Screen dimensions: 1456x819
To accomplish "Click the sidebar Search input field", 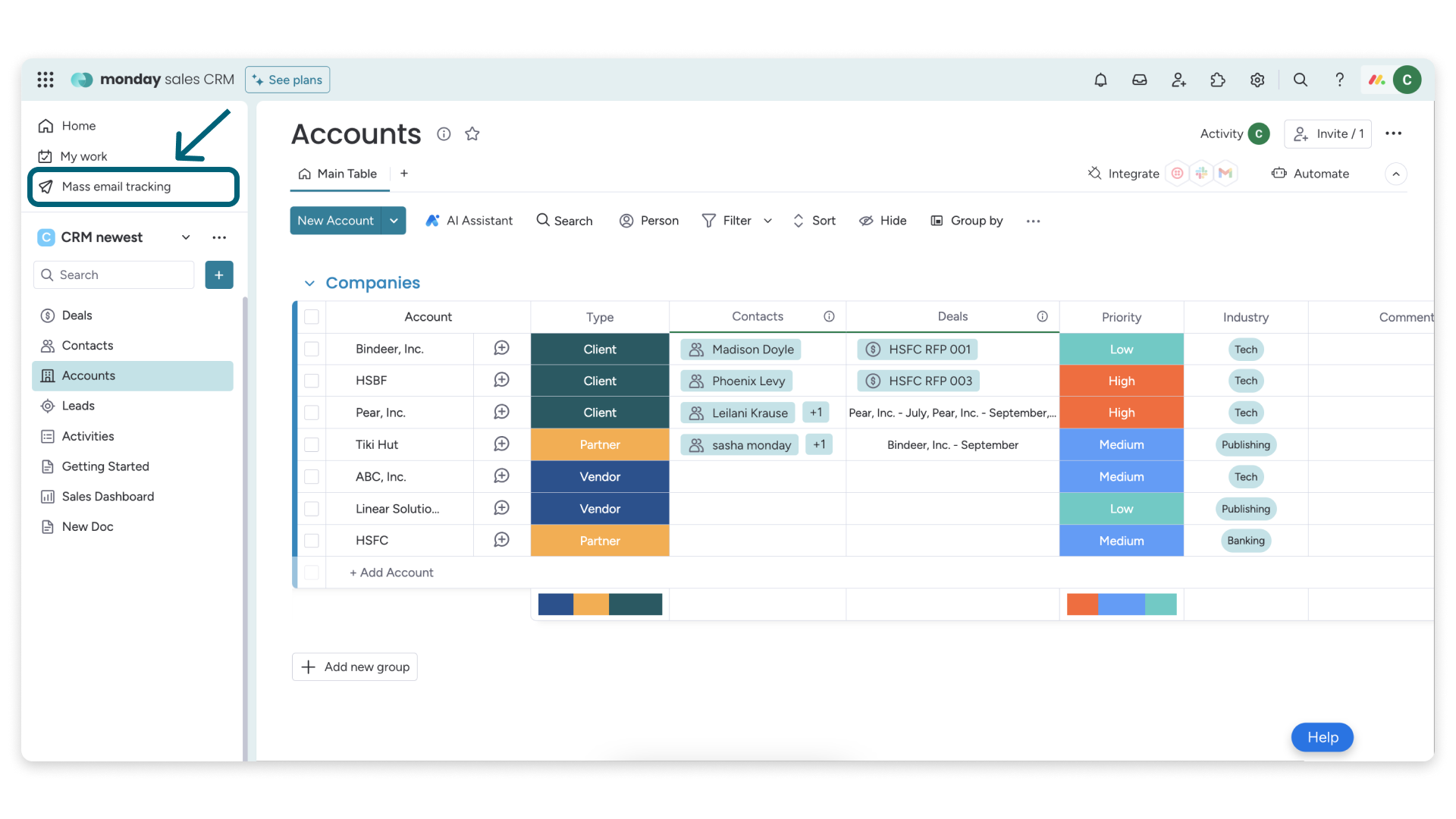I will 114,275.
